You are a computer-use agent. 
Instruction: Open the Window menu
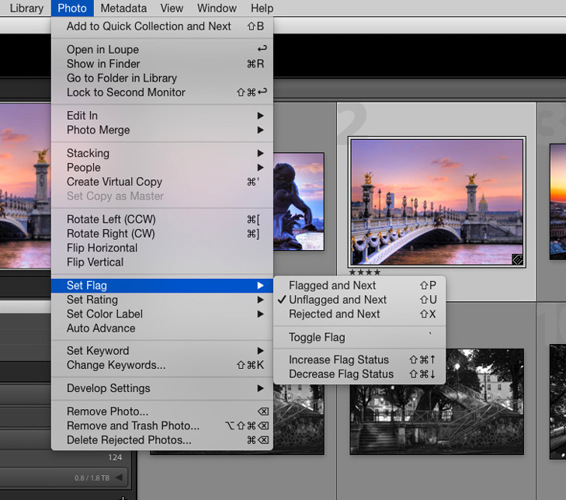coord(217,8)
